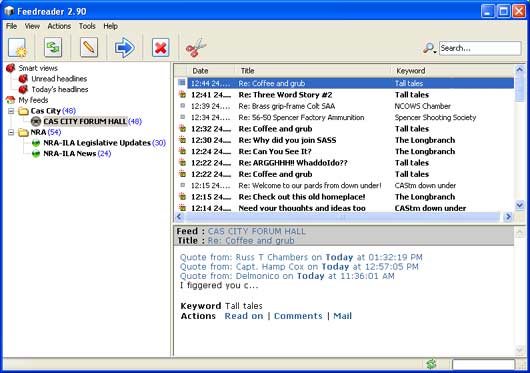Click the New feed toolbar icon
The image size is (530, 373).
(17, 48)
